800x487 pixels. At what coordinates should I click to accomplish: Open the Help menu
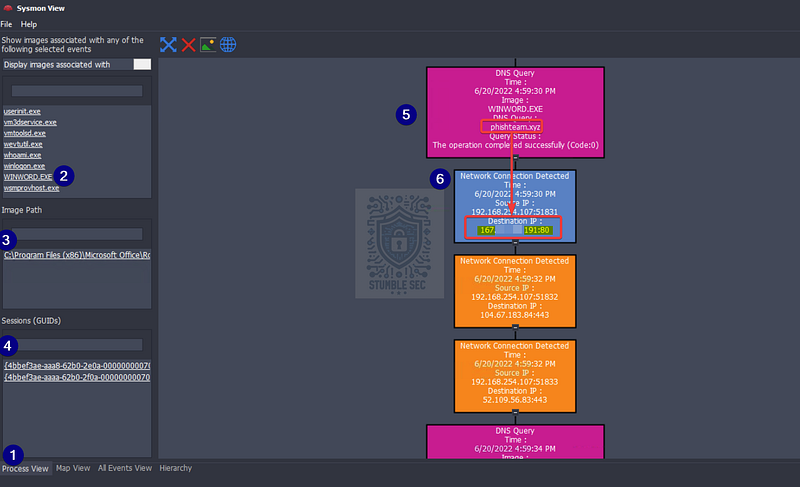[29, 24]
